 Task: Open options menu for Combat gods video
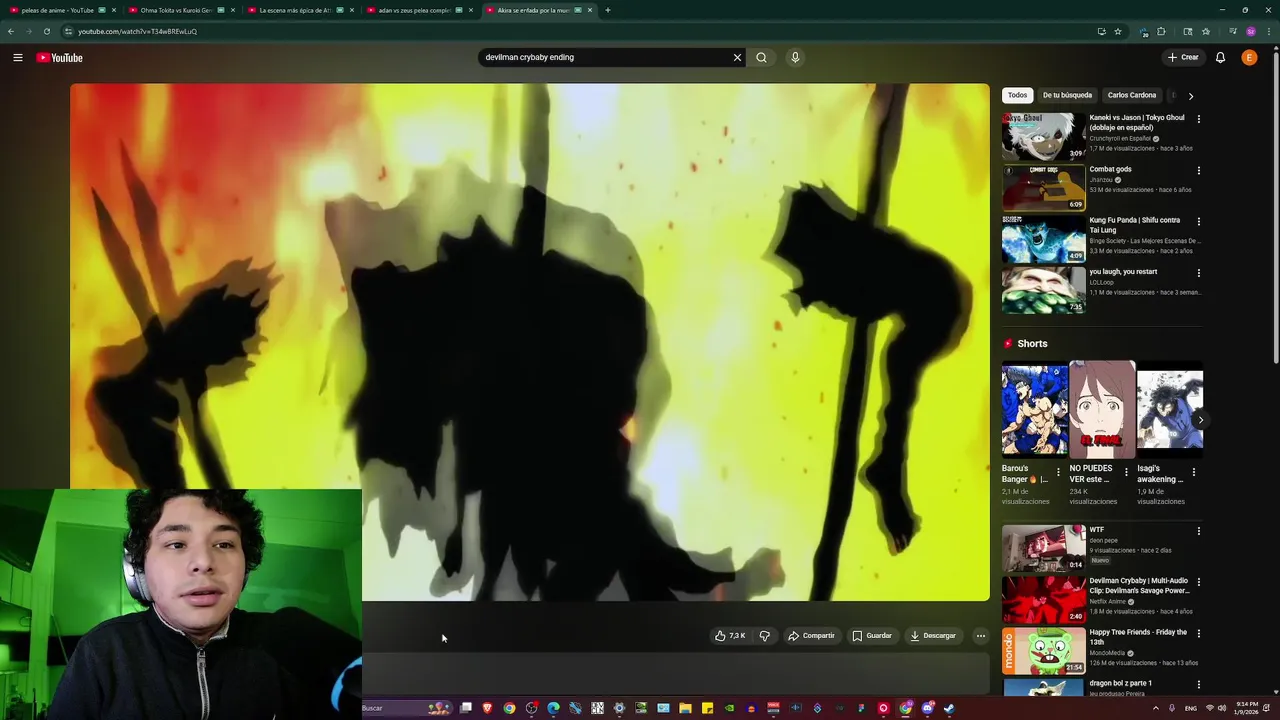pyautogui.click(x=1198, y=170)
